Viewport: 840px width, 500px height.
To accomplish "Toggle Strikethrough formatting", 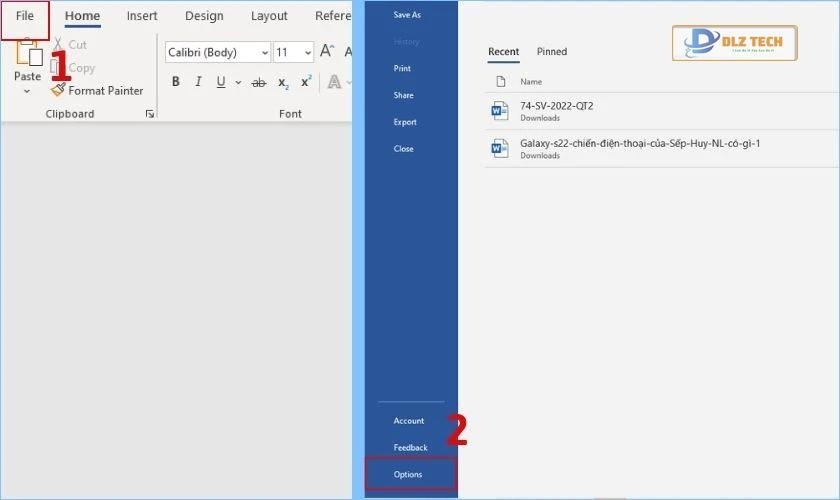I will point(259,83).
